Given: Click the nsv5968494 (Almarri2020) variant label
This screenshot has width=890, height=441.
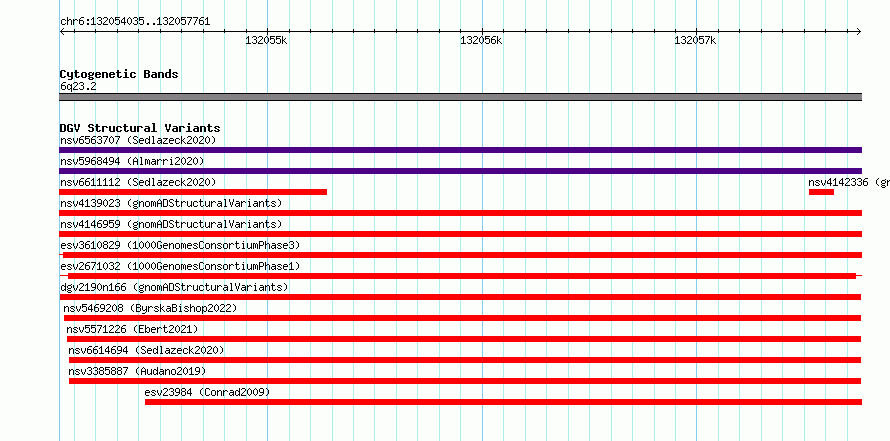Looking at the screenshot, I should pyautogui.click(x=132, y=161).
